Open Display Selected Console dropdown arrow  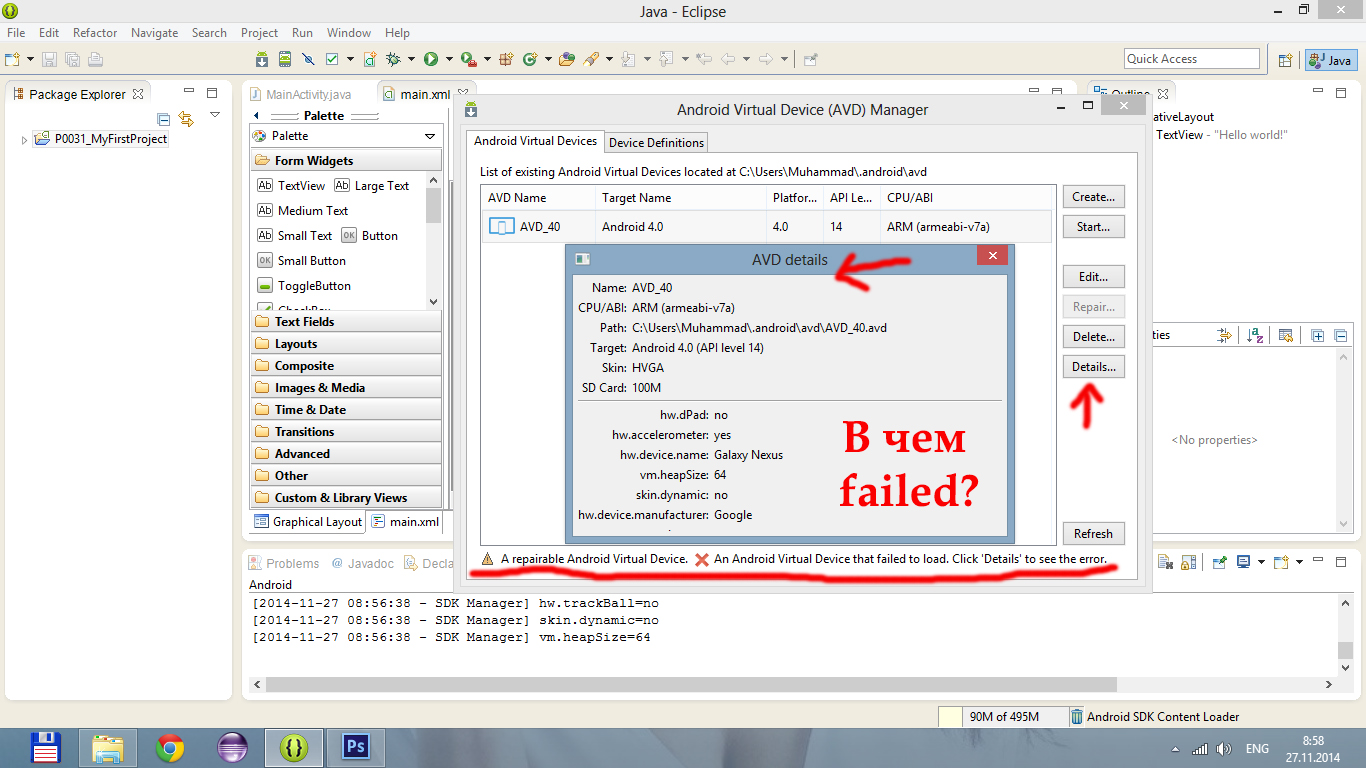click(1260, 562)
